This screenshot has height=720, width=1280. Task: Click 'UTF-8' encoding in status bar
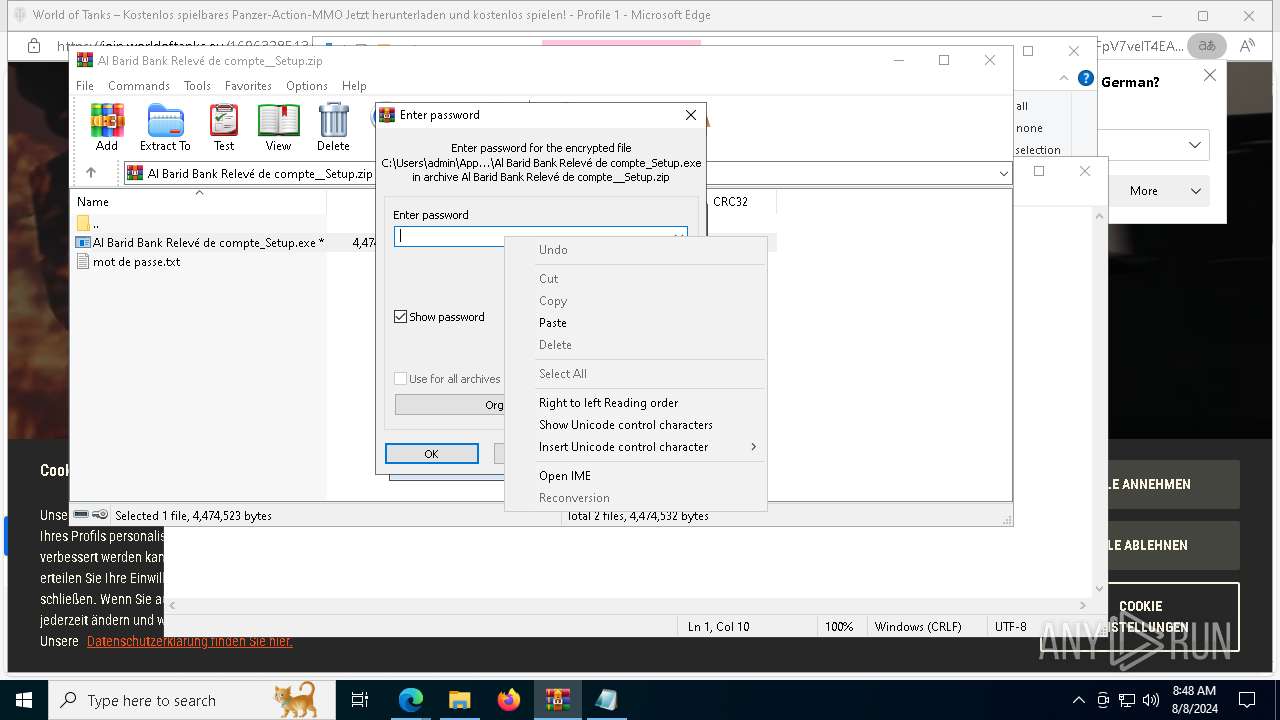[x=1010, y=627]
